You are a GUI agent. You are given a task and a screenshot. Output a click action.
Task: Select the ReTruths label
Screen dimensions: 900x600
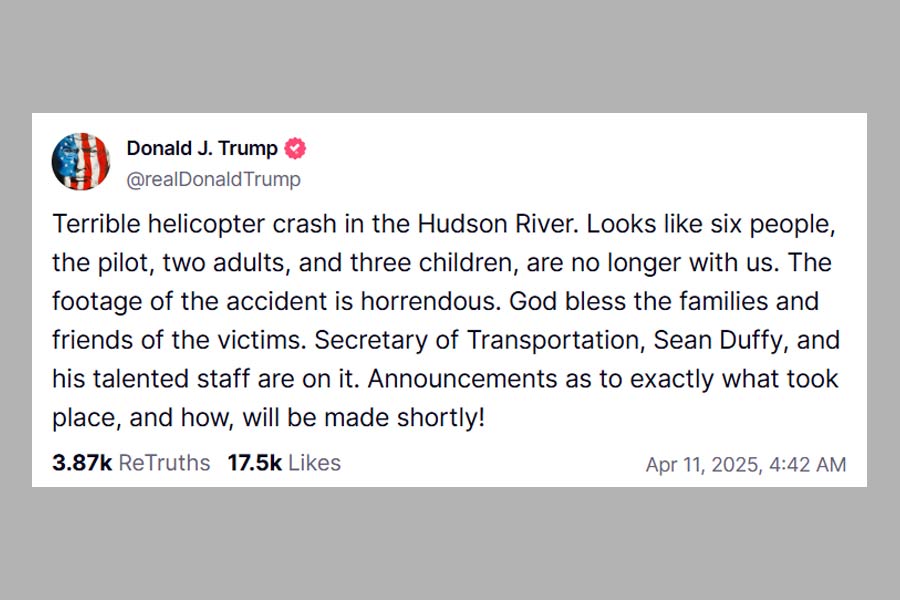(164, 463)
